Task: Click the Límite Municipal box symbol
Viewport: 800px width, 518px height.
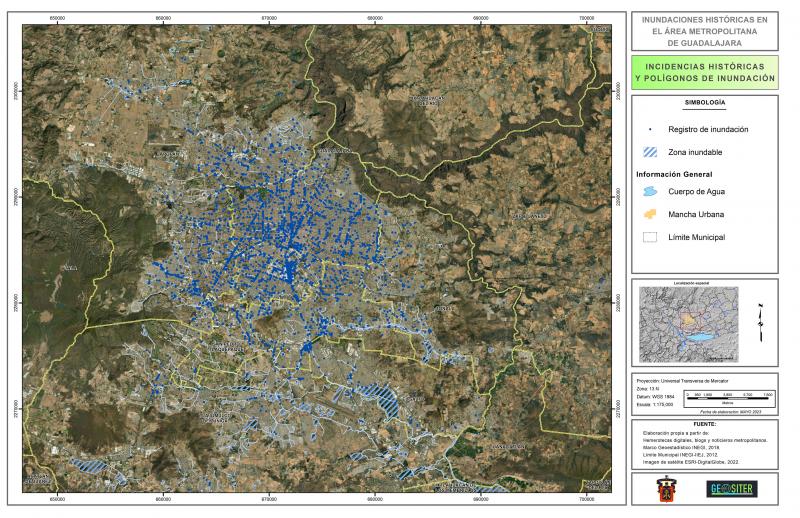Action: (x=650, y=237)
